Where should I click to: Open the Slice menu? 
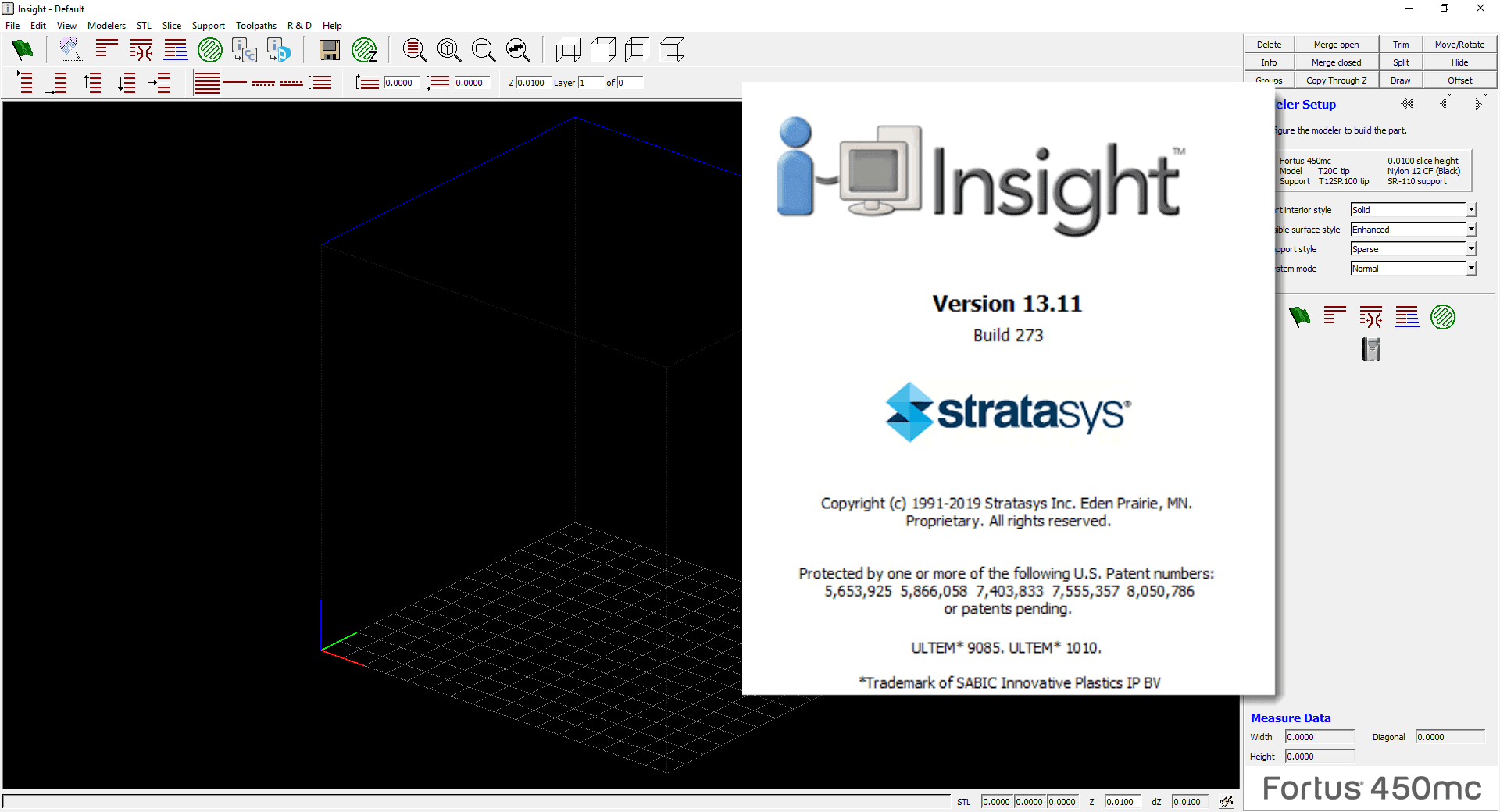pyautogui.click(x=172, y=26)
